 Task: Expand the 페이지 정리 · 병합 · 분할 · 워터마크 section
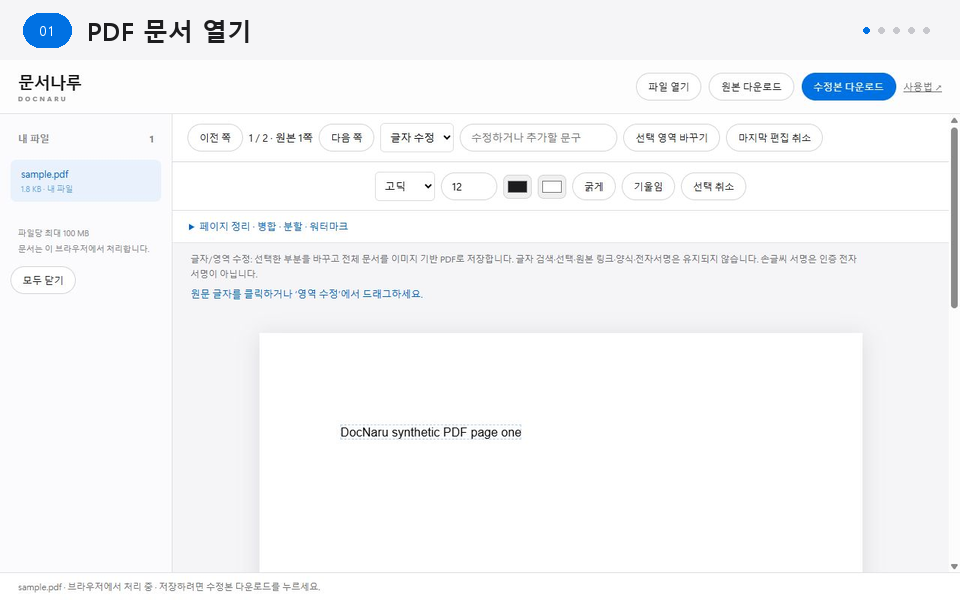[268, 227]
